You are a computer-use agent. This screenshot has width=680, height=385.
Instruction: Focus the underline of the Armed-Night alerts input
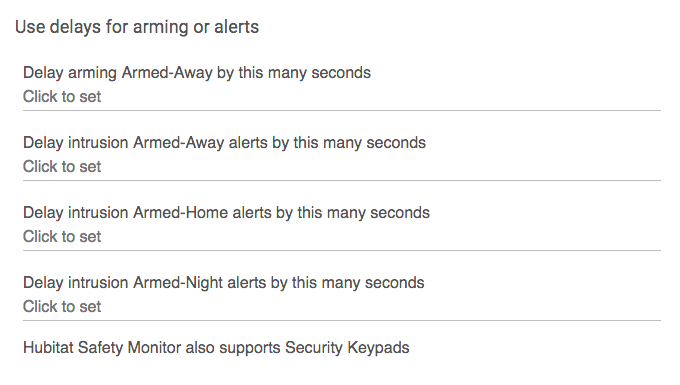pos(342,320)
